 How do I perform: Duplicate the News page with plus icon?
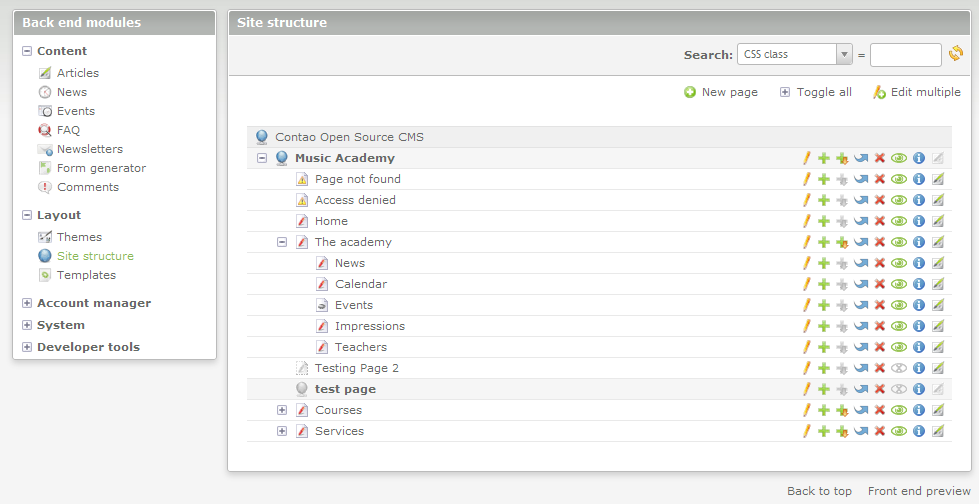point(824,263)
